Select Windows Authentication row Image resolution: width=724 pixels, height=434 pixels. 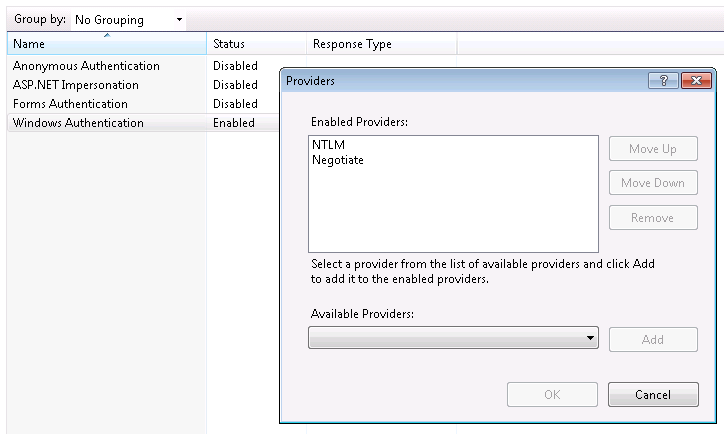(x=78, y=123)
